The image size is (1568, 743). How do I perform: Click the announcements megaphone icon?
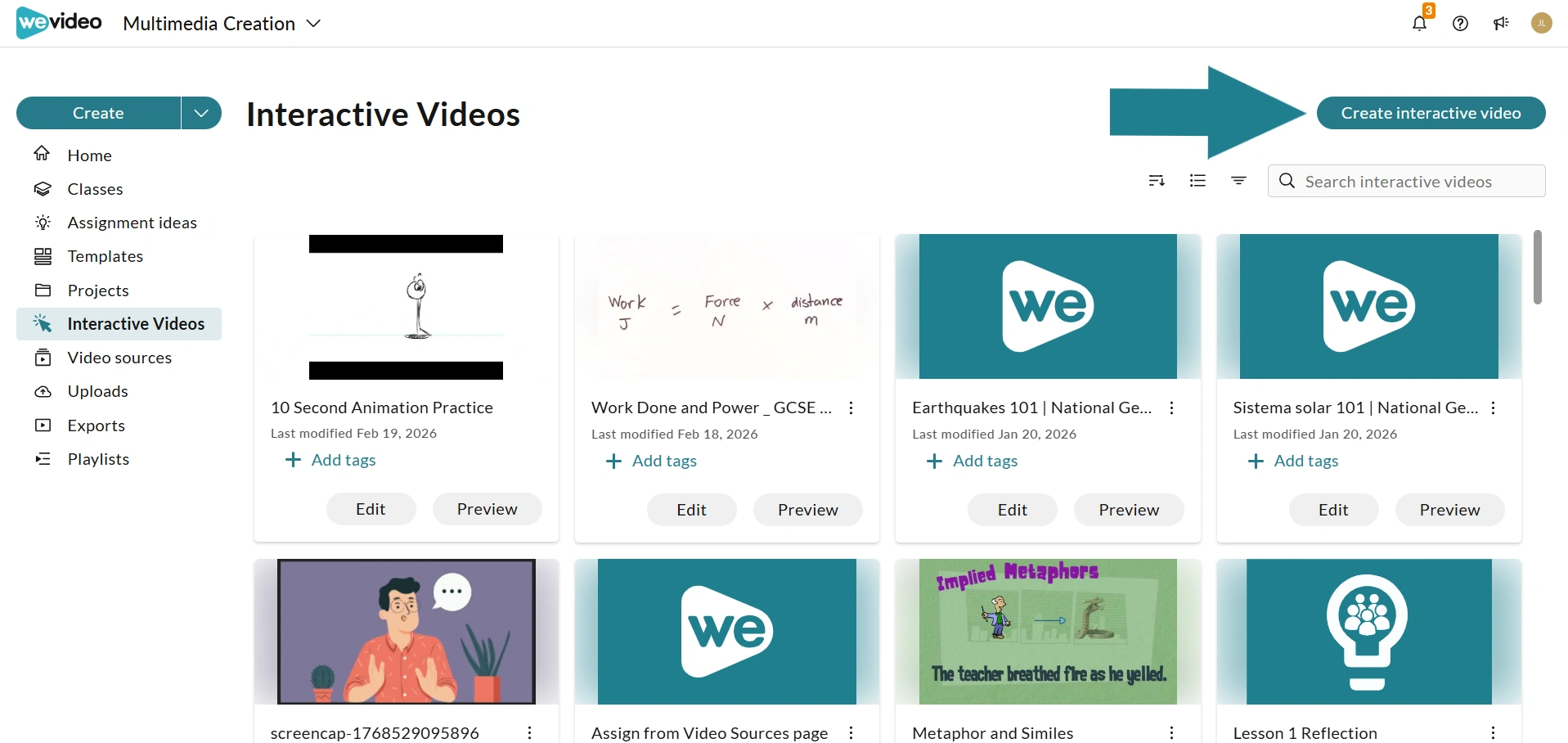click(1501, 23)
